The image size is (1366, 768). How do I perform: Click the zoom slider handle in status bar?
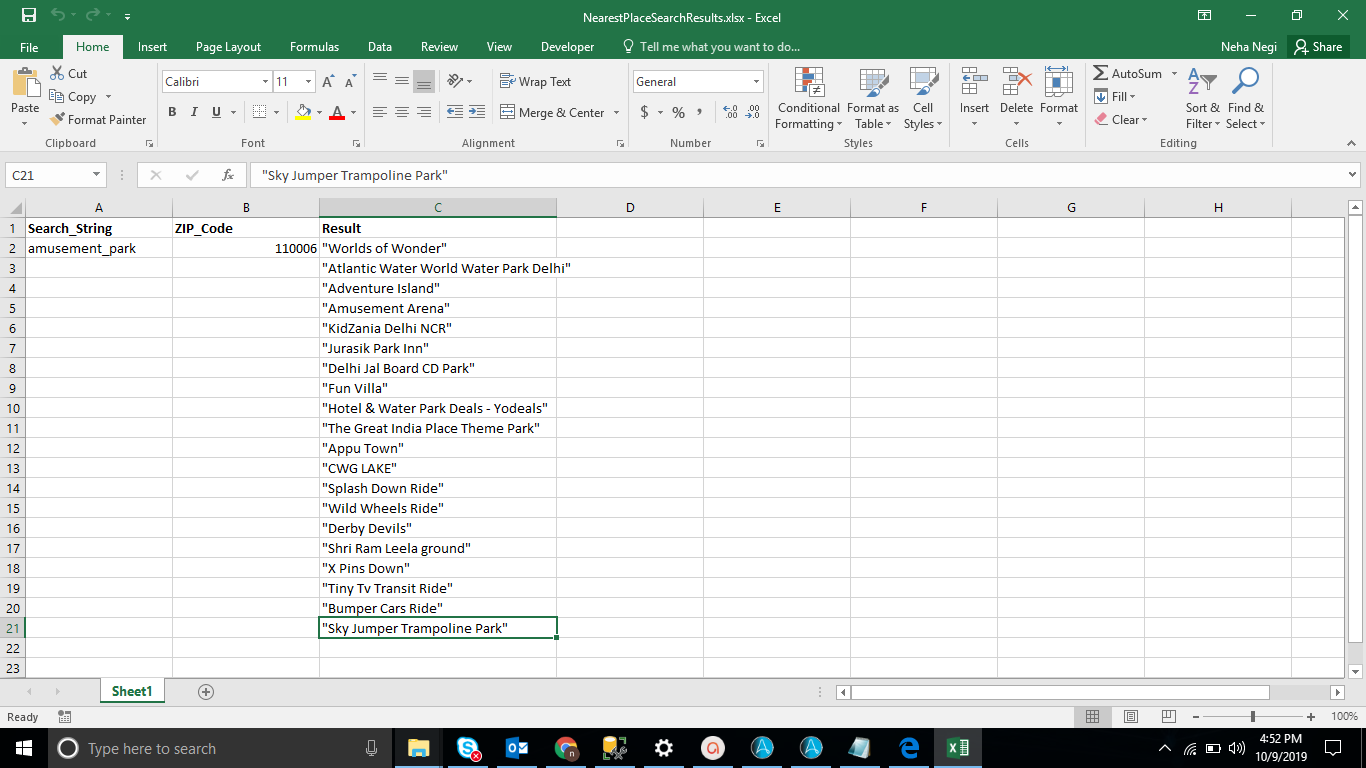(1253, 717)
